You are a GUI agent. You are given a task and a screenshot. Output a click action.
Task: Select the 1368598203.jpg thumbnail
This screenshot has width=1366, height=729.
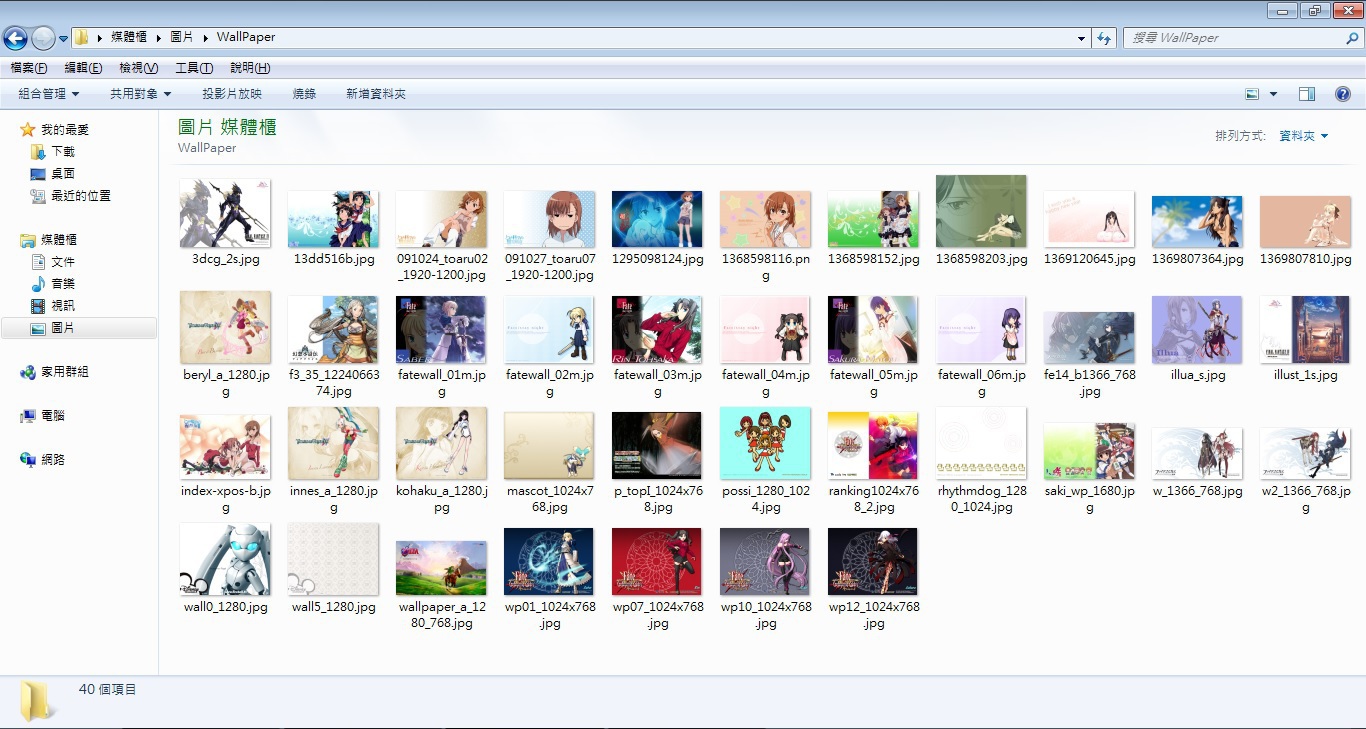(981, 211)
